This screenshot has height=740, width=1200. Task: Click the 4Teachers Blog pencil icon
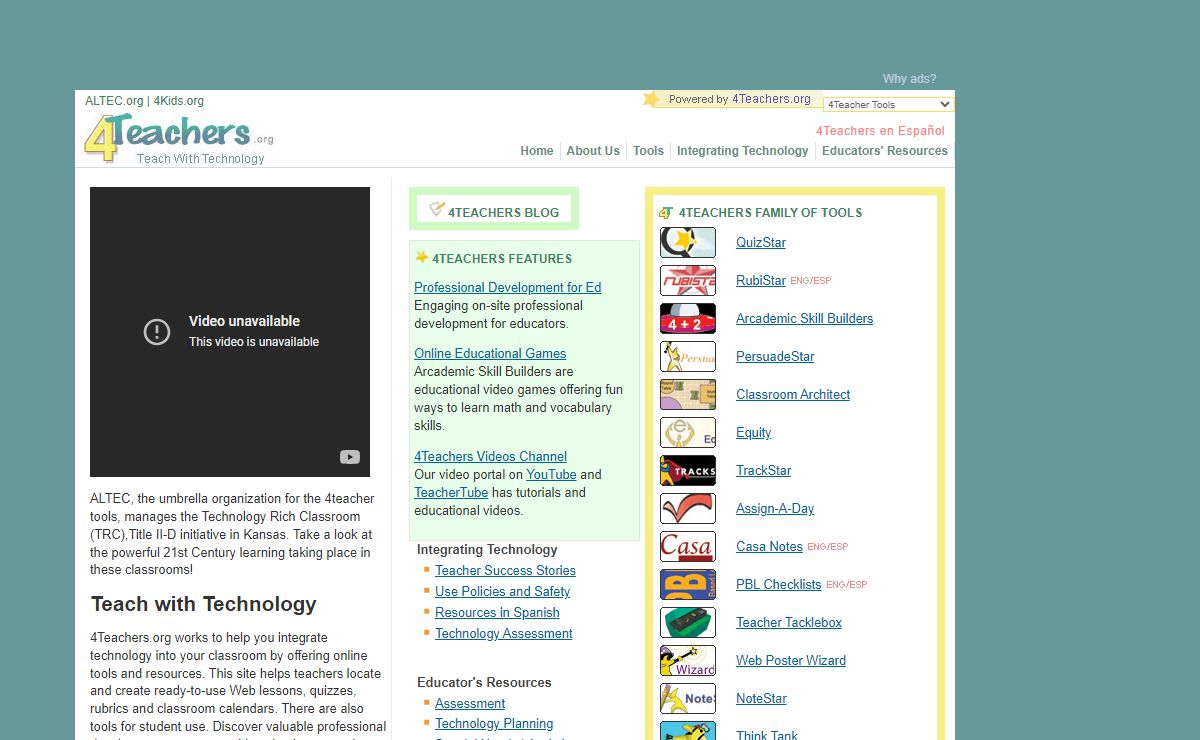pos(436,209)
